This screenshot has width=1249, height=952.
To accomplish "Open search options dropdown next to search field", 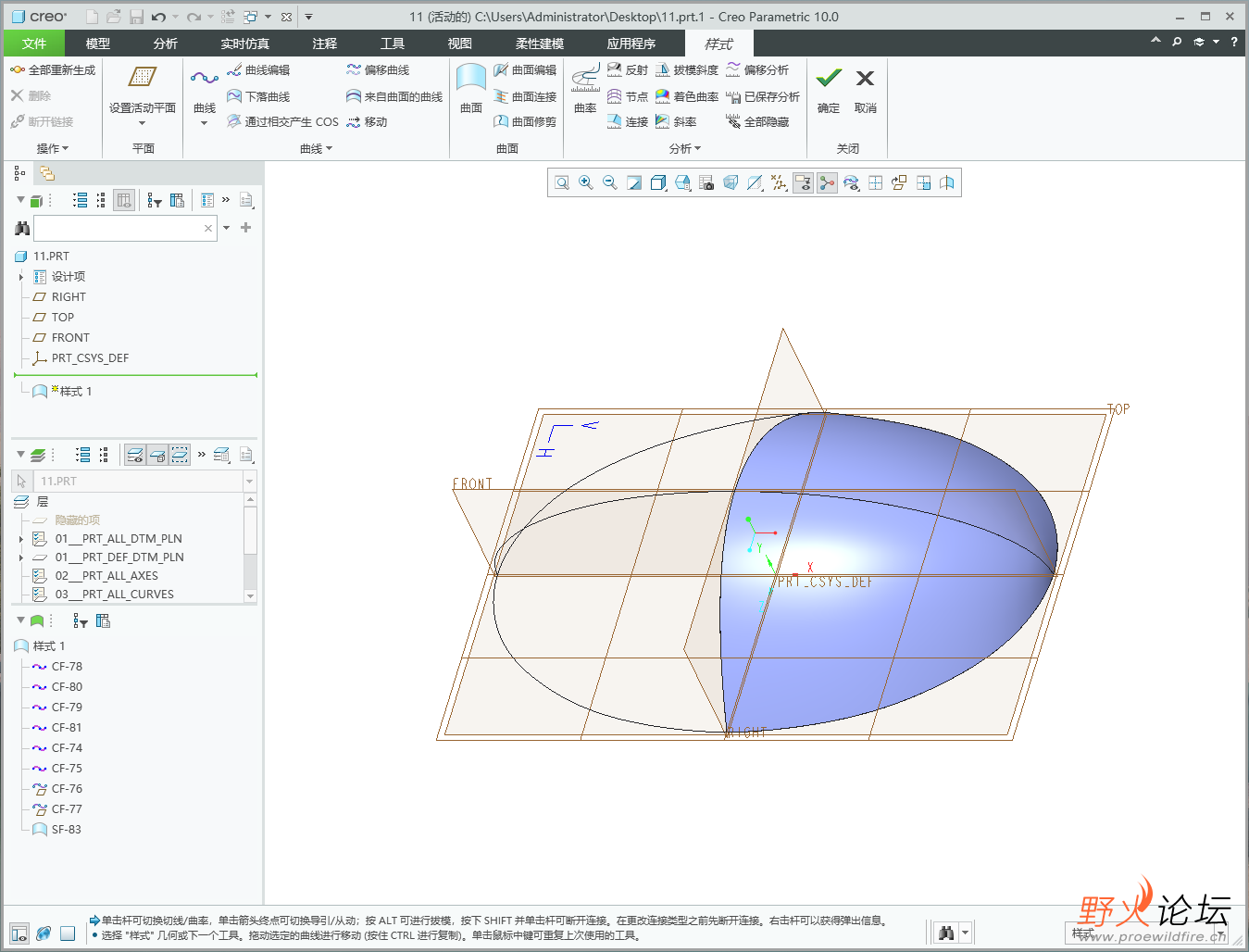I will click(x=227, y=228).
